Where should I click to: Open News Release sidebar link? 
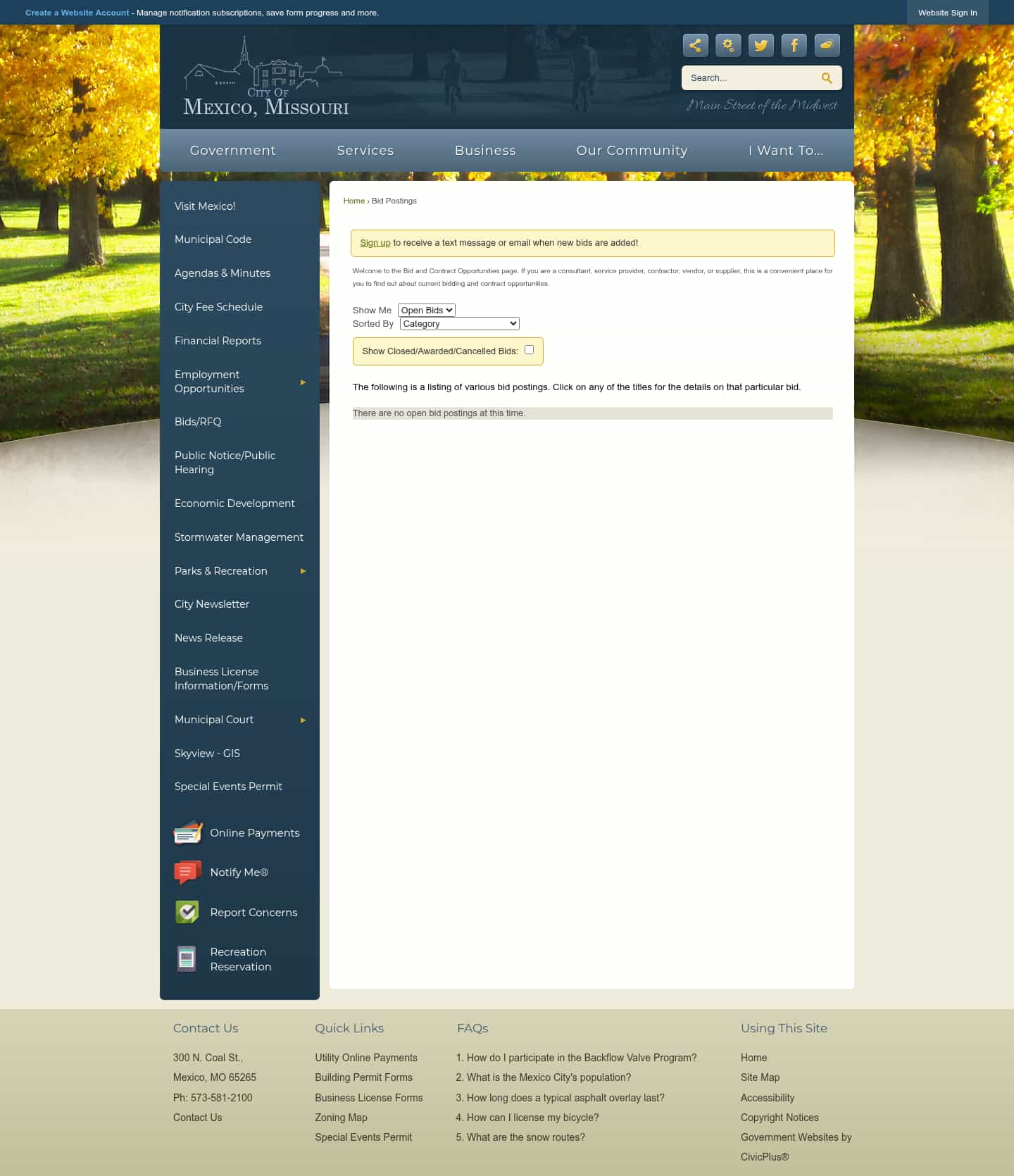coord(208,638)
